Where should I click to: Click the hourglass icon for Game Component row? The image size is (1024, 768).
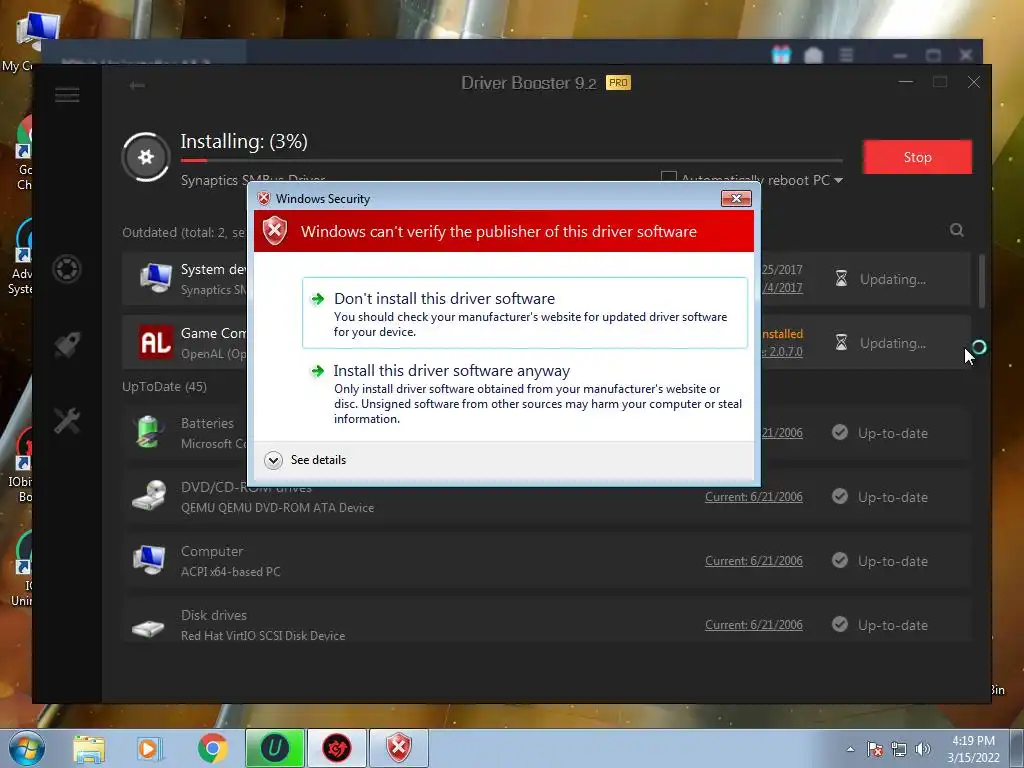tap(841, 343)
